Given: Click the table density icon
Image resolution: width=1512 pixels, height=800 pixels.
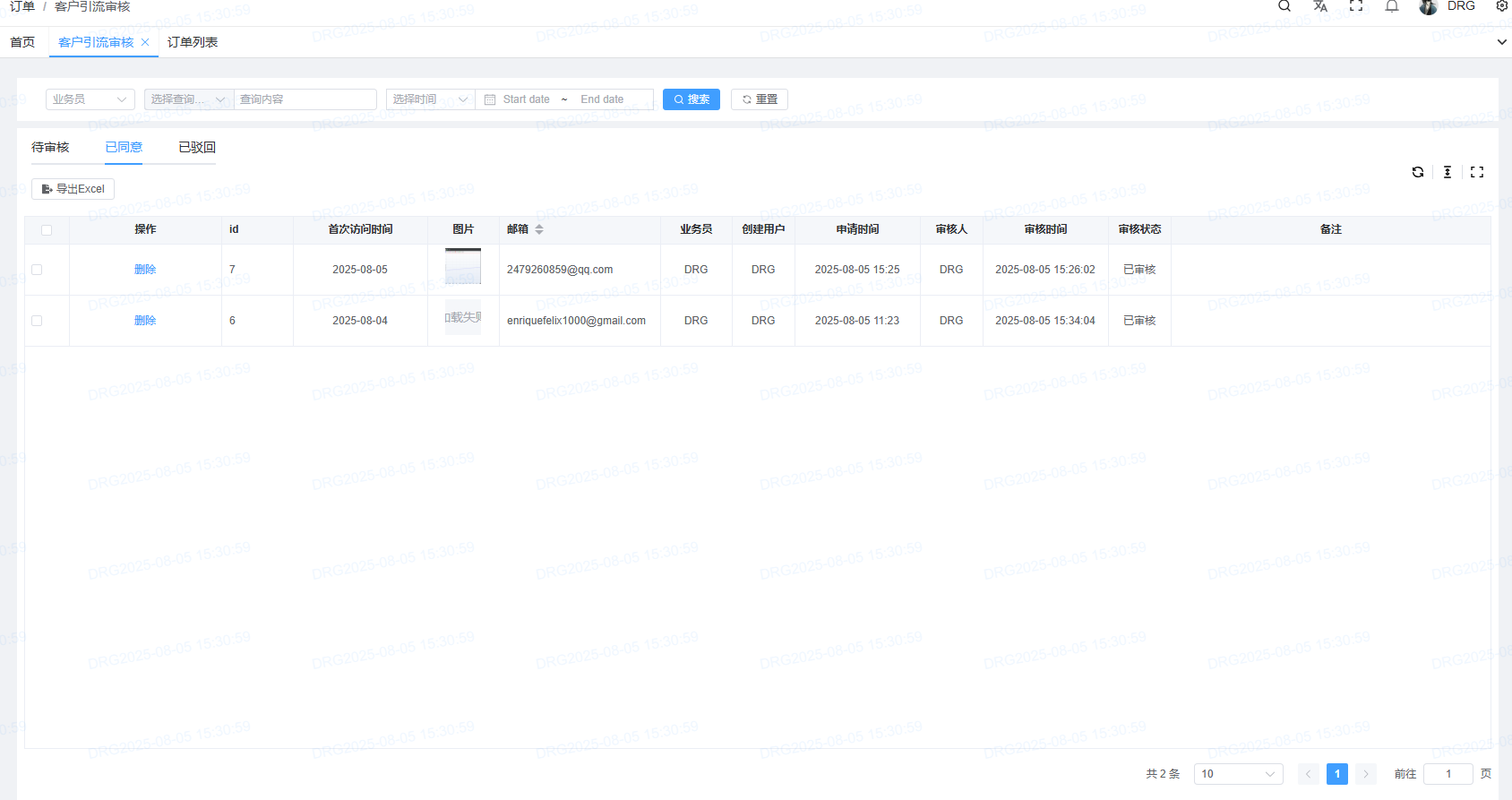Looking at the screenshot, I should coord(1448,172).
